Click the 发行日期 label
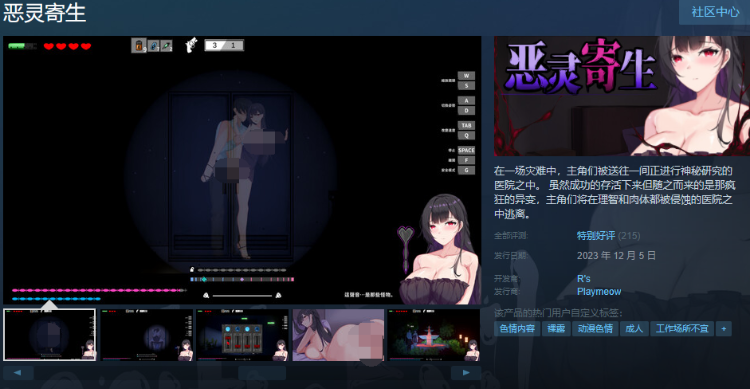 point(511,256)
